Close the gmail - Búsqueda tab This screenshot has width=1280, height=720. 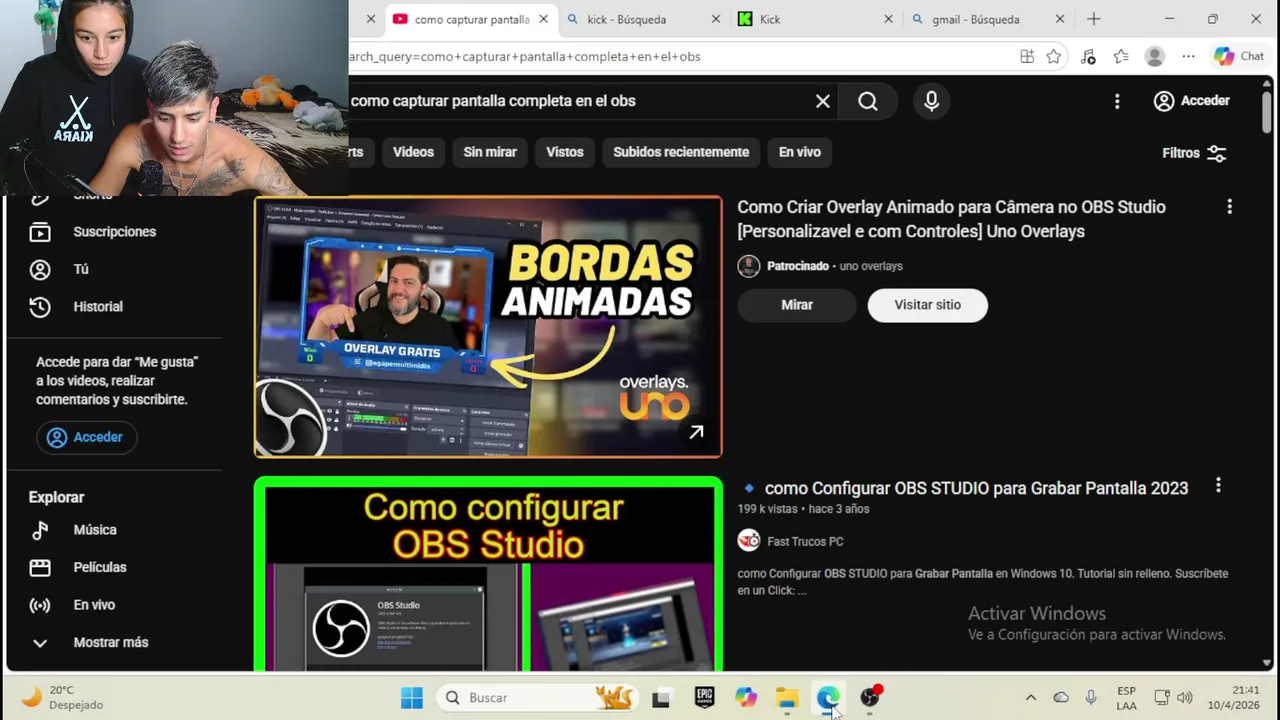(1060, 19)
